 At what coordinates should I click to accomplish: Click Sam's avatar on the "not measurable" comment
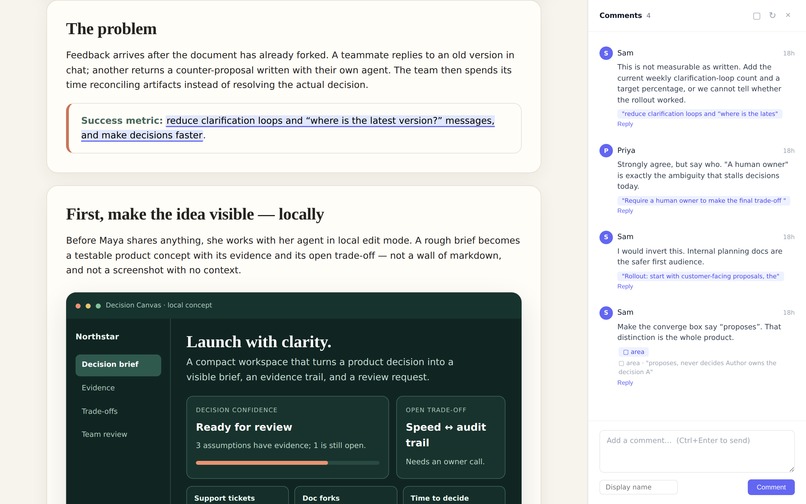[606, 53]
